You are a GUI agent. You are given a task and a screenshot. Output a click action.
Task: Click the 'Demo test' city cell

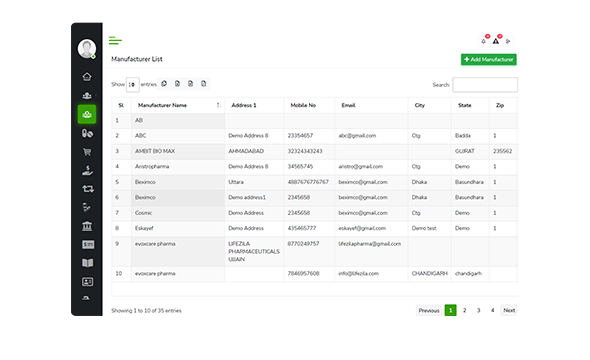pos(429,228)
